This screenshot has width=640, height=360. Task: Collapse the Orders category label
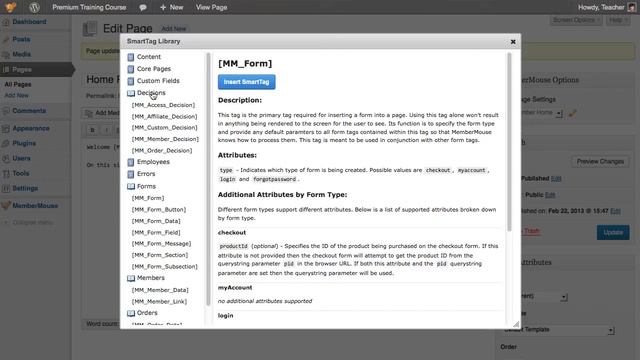click(147, 313)
